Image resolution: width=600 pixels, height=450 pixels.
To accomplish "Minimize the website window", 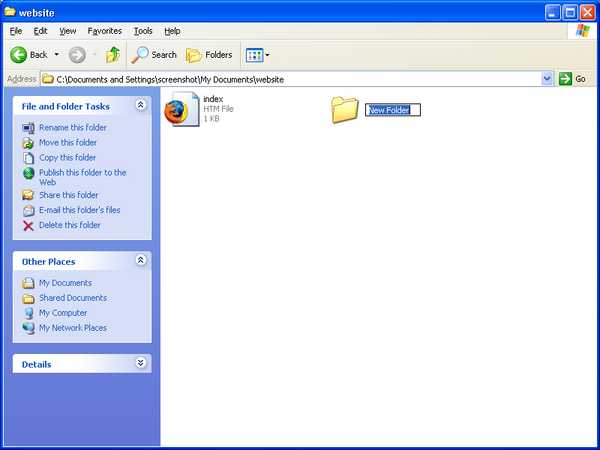I will coord(553,13).
